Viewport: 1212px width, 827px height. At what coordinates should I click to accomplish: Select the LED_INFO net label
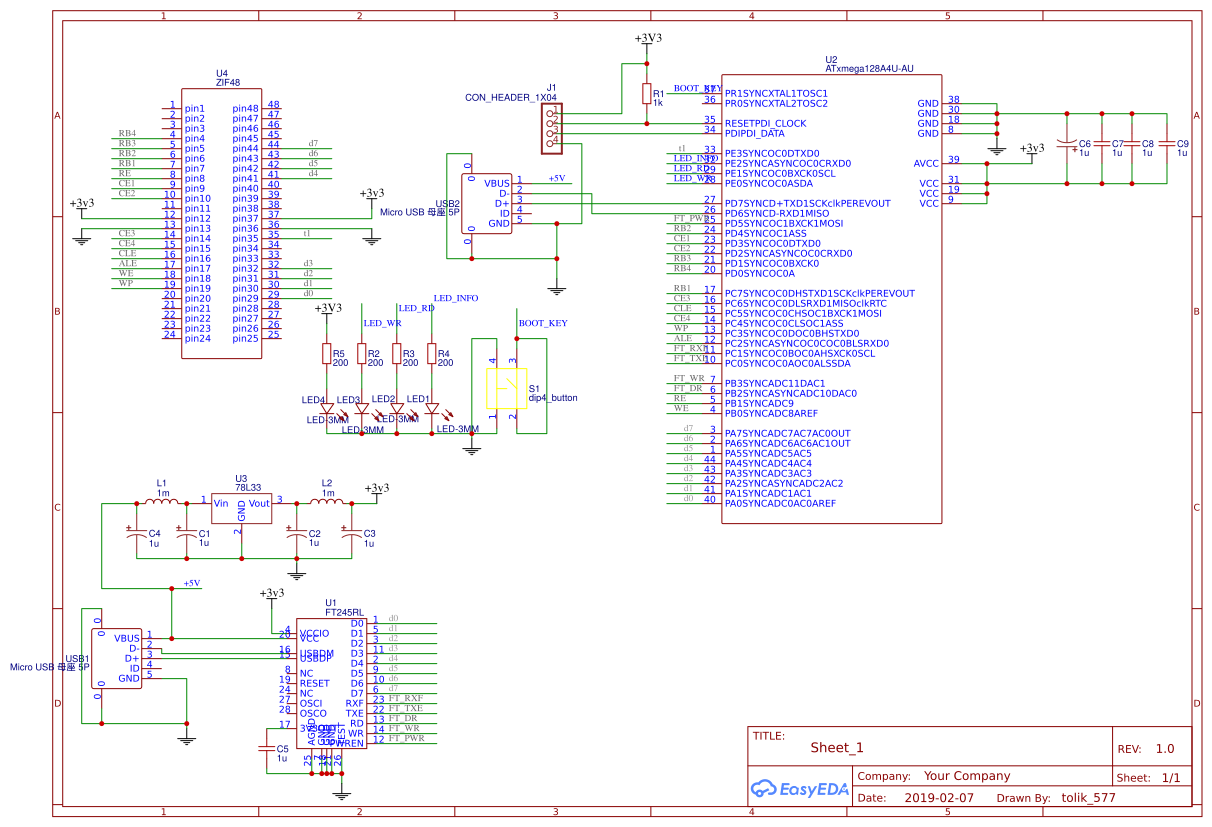click(454, 296)
